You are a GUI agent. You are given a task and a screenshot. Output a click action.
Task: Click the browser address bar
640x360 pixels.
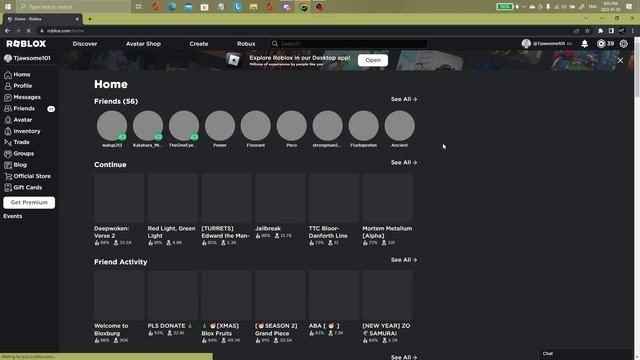304,31
